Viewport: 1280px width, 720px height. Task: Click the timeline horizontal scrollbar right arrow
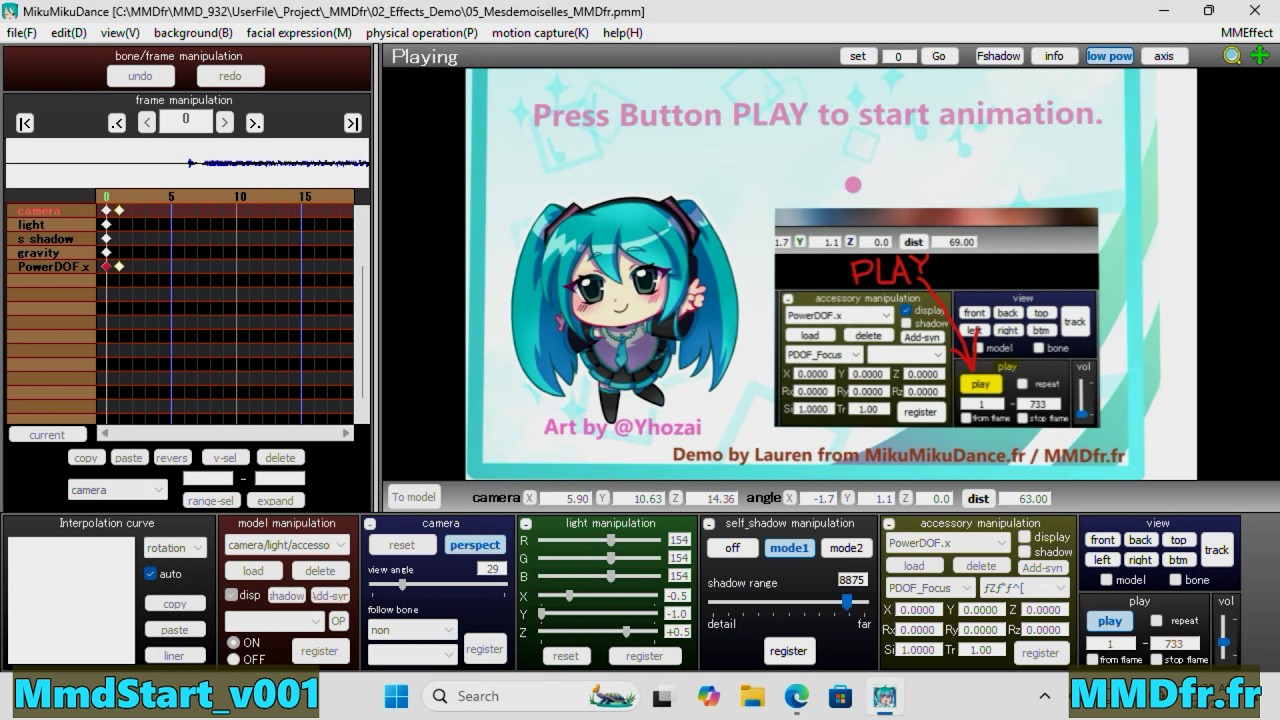pos(347,433)
